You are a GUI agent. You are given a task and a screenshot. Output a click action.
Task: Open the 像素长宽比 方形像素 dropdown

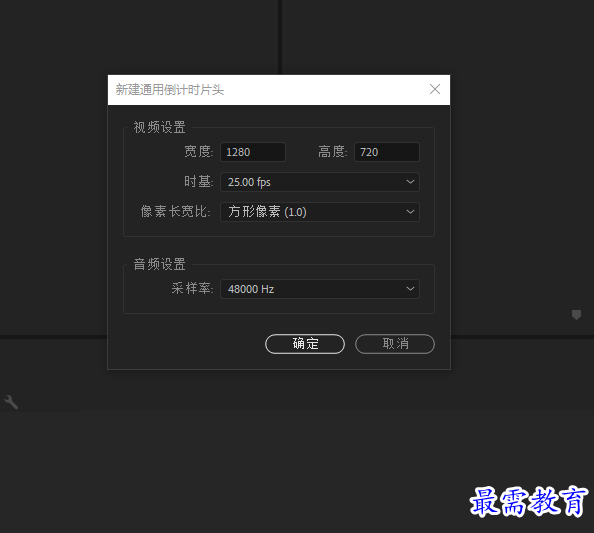point(320,212)
